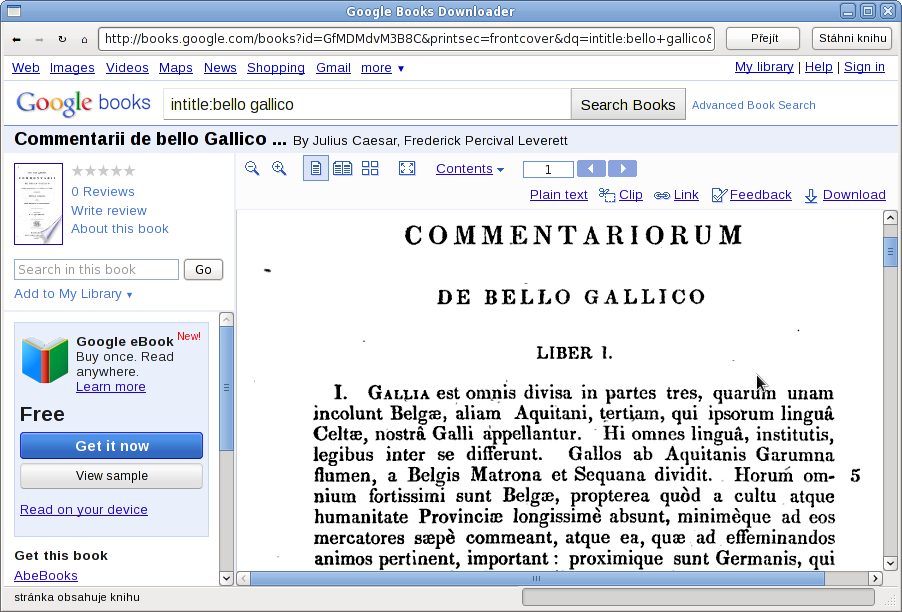View the book as Plain text

click(x=559, y=195)
